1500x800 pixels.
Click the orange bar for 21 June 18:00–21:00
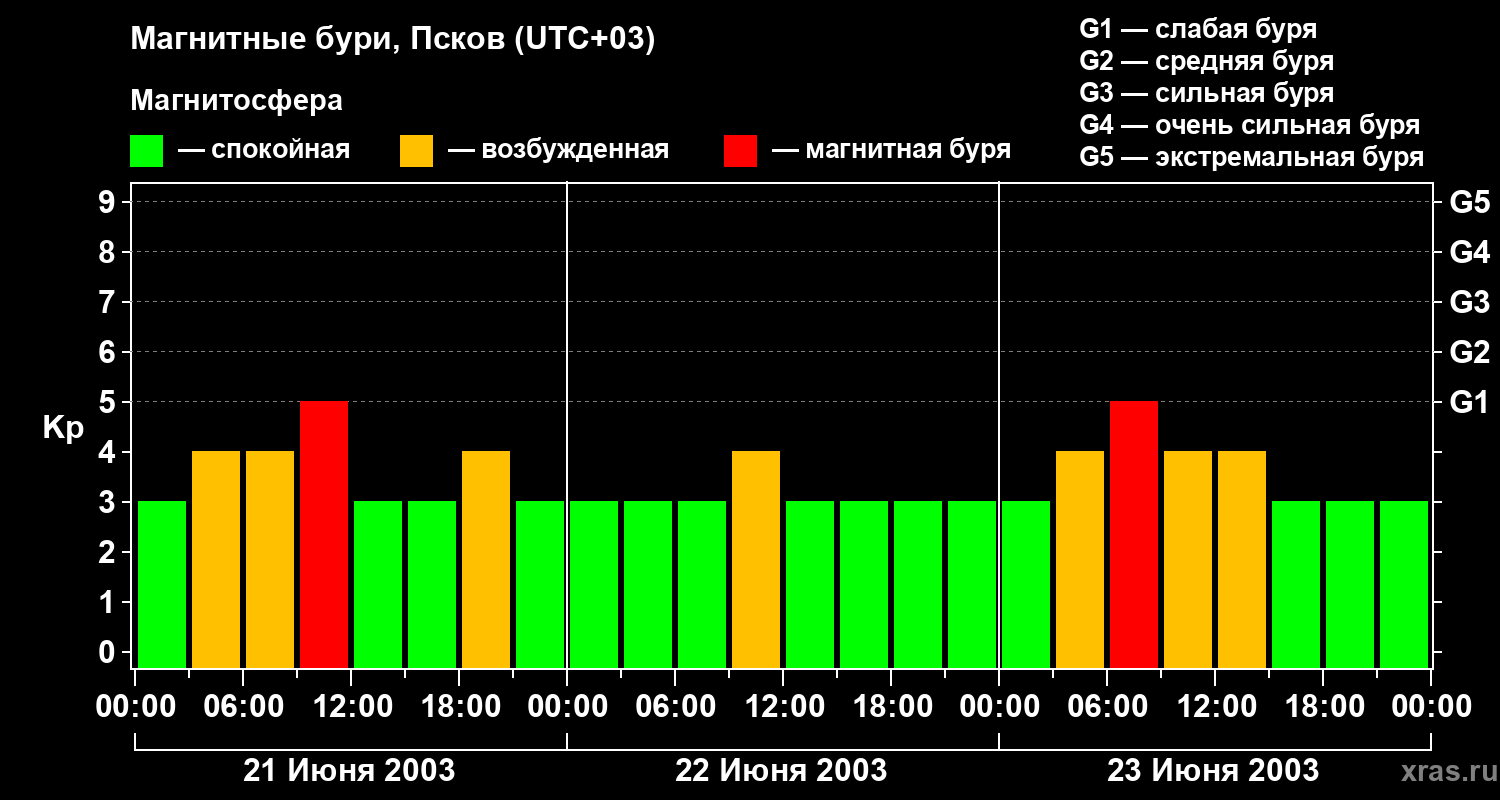tap(486, 559)
